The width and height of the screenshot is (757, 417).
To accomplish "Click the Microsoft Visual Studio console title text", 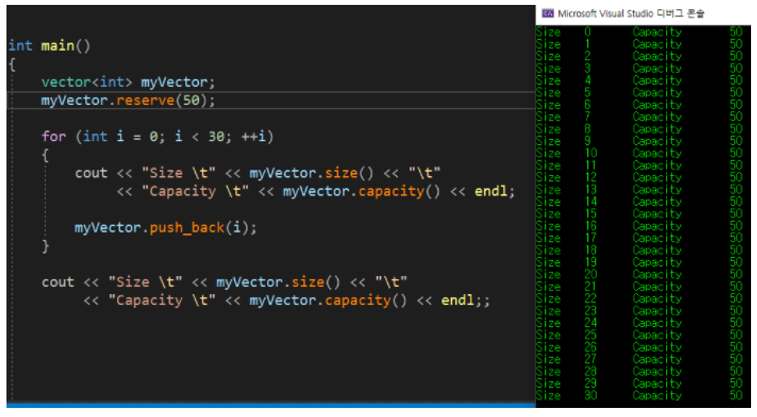I will [x=631, y=14].
